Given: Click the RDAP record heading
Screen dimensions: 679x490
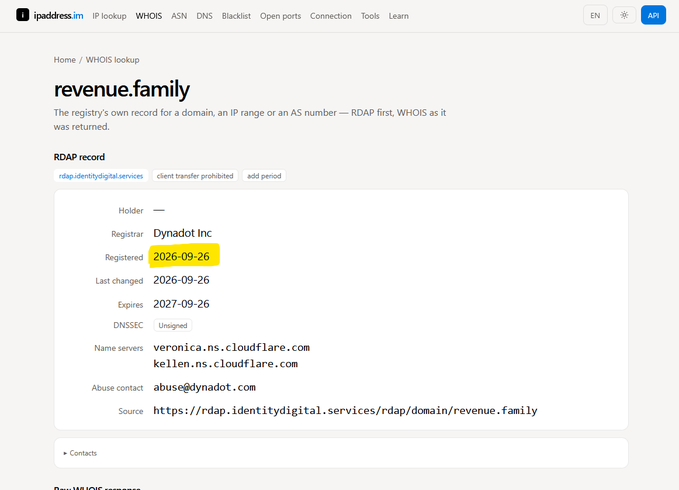Looking at the screenshot, I should [x=79, y=157].
